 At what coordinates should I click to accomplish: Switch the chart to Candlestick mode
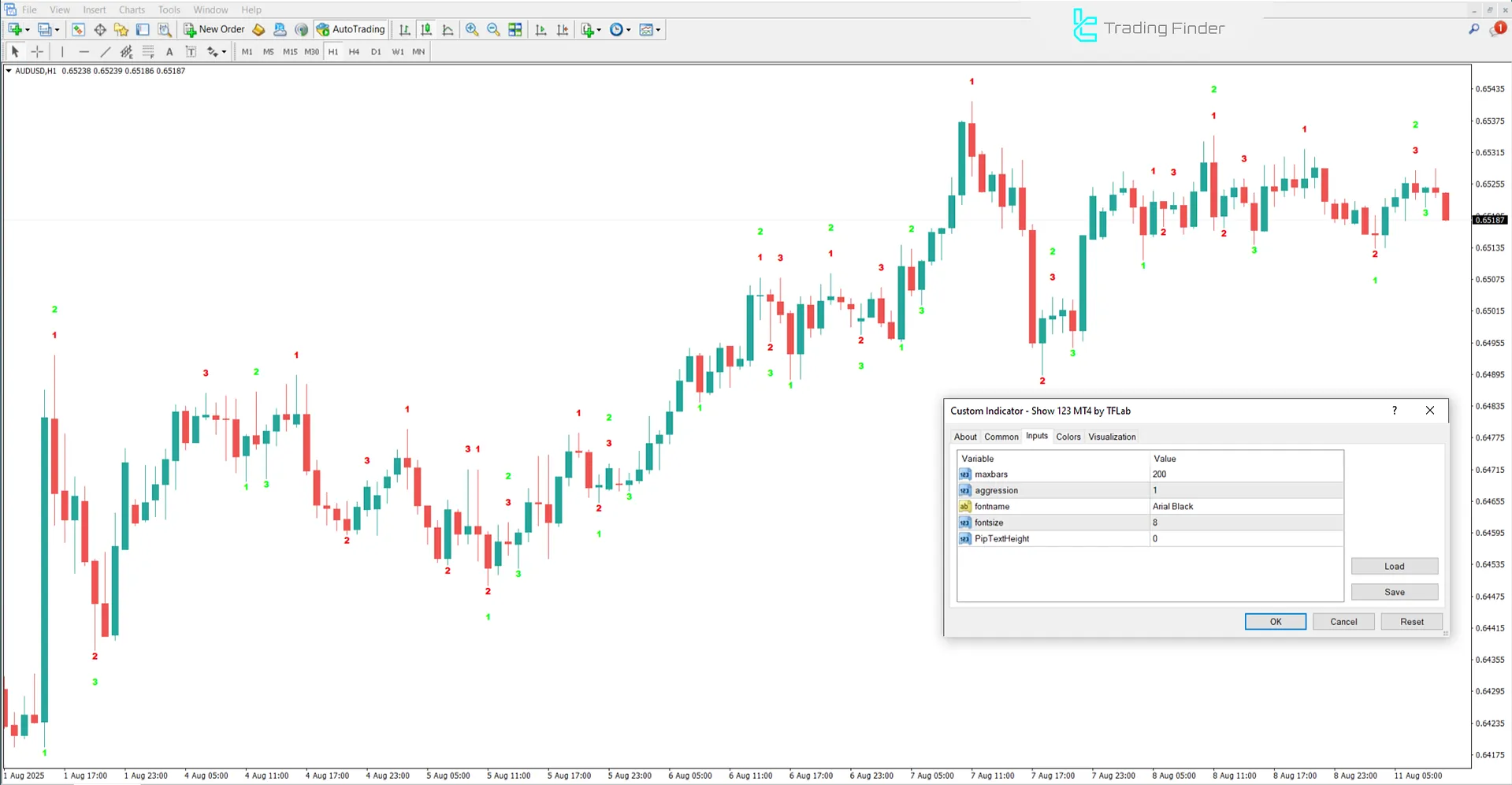[x=426, y=29]
